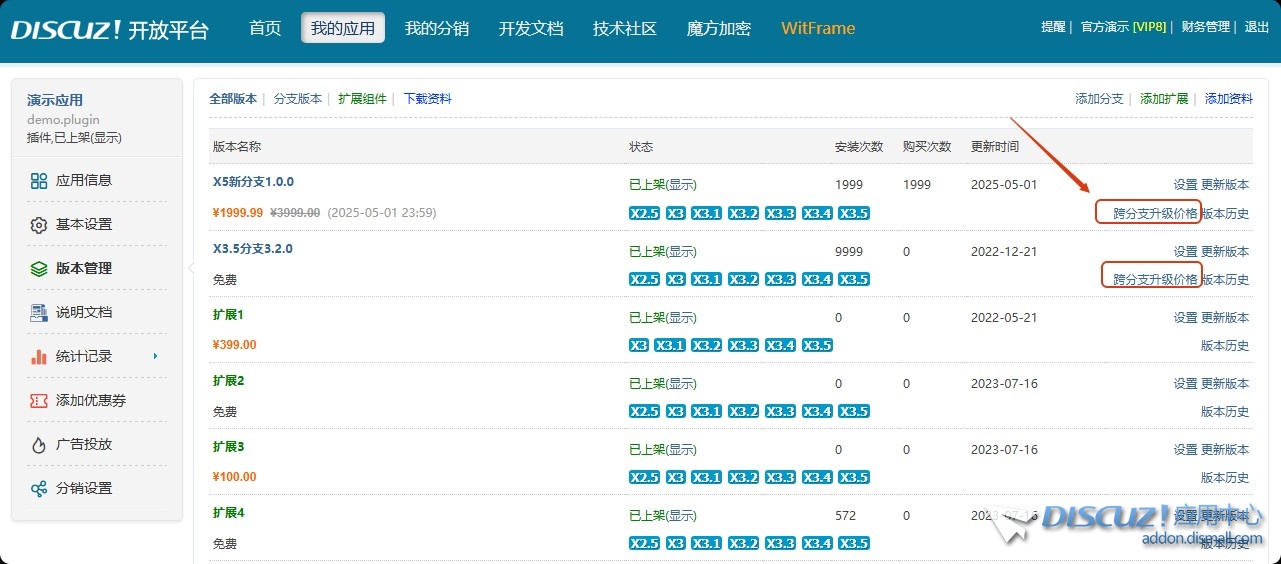Switch to the 分支版本 filter tab
1281x564 pixels.
298,99
